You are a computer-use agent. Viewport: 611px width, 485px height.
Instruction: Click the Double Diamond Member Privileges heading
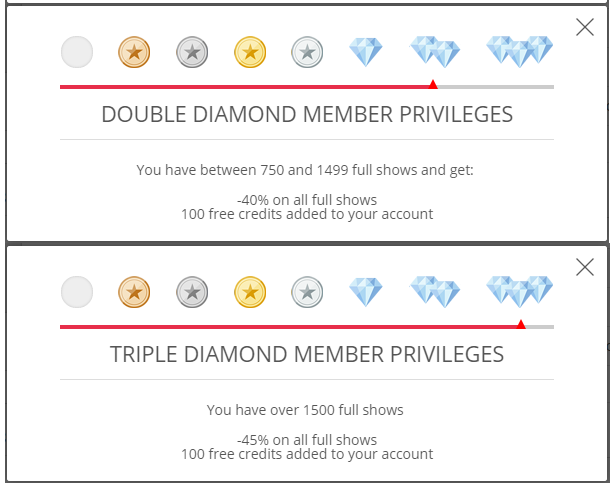(x=307, y=114)
